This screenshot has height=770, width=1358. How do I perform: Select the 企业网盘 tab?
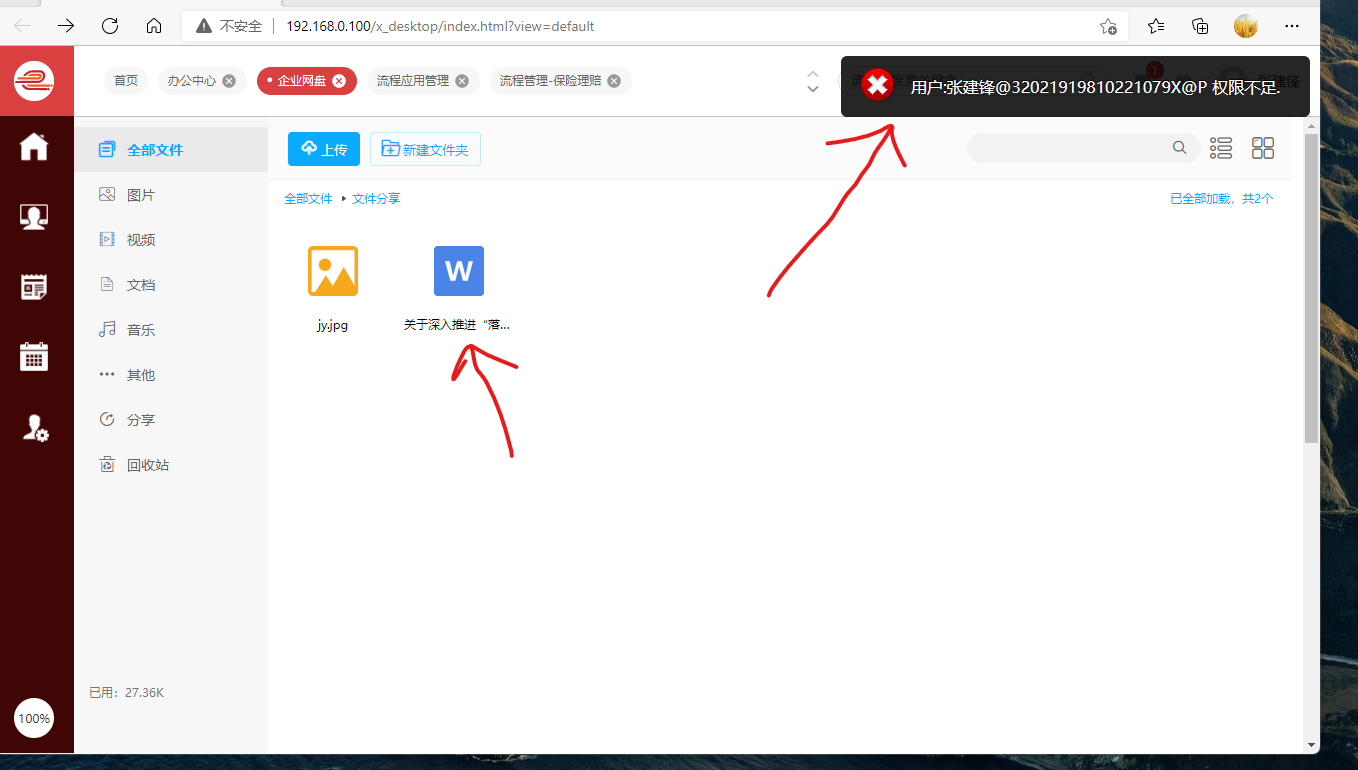click(302, 81)
